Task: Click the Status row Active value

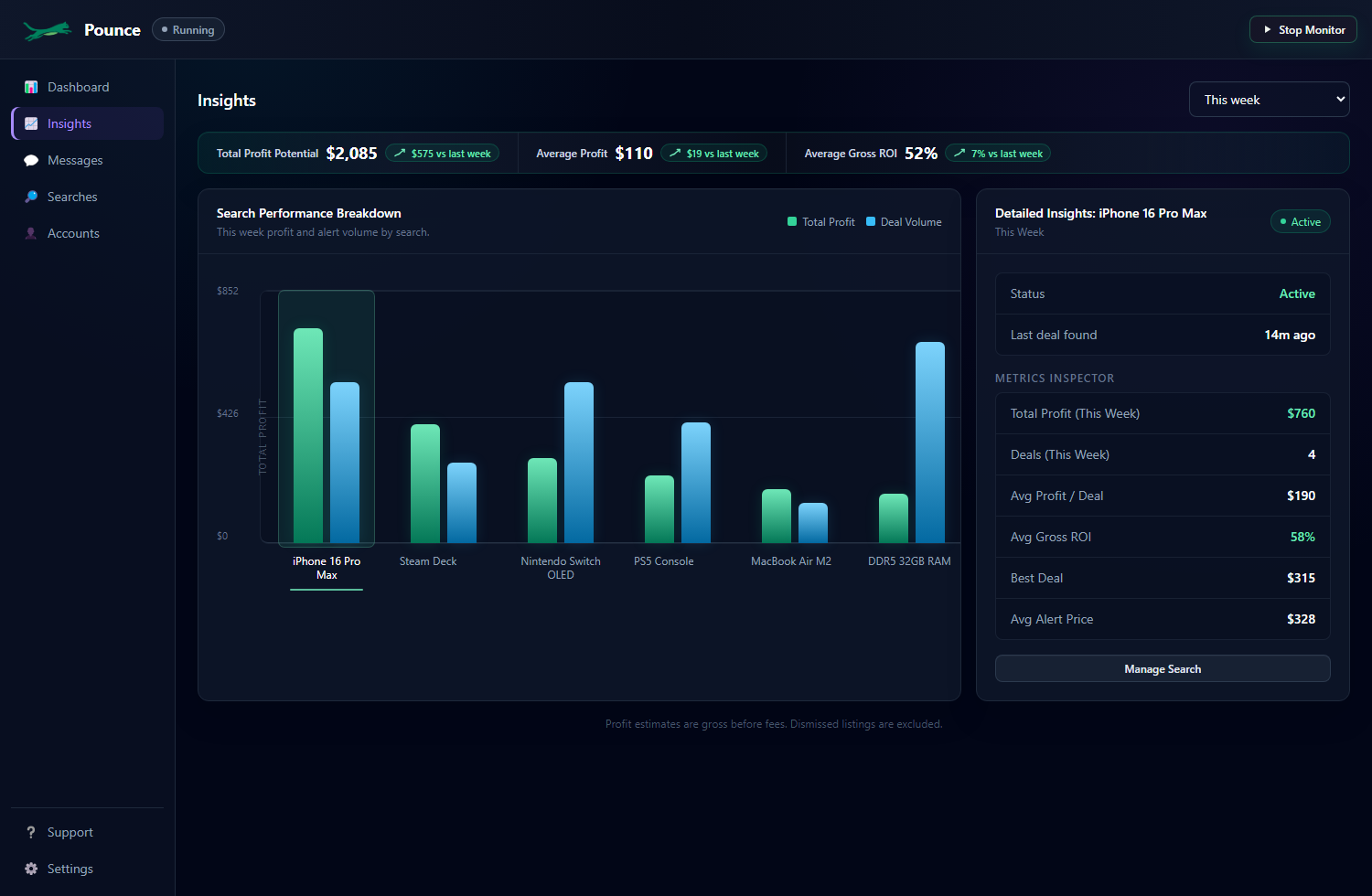Action: tap(1297, 293)
